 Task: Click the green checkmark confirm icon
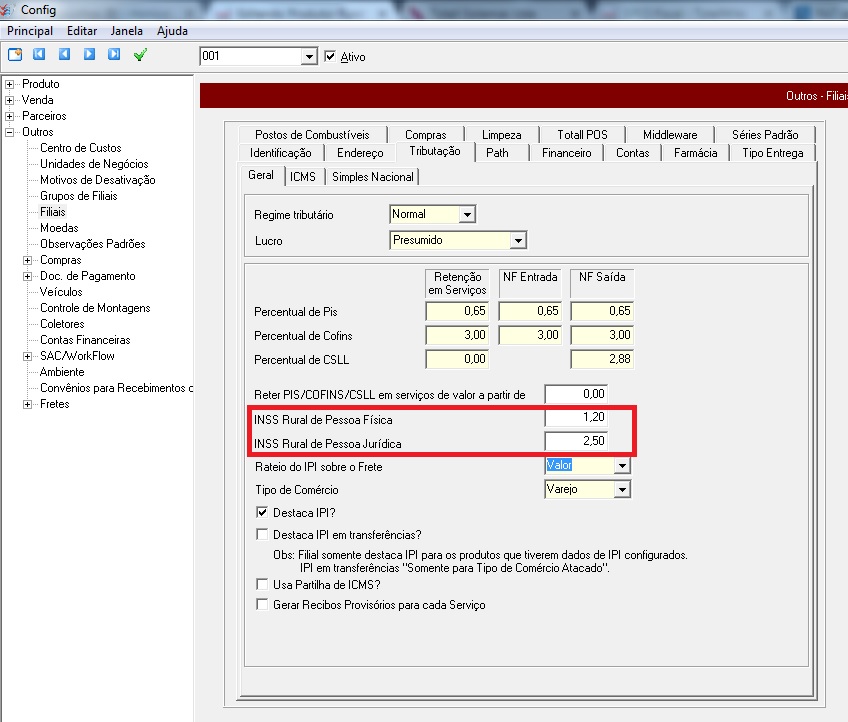tap(140, 55)
